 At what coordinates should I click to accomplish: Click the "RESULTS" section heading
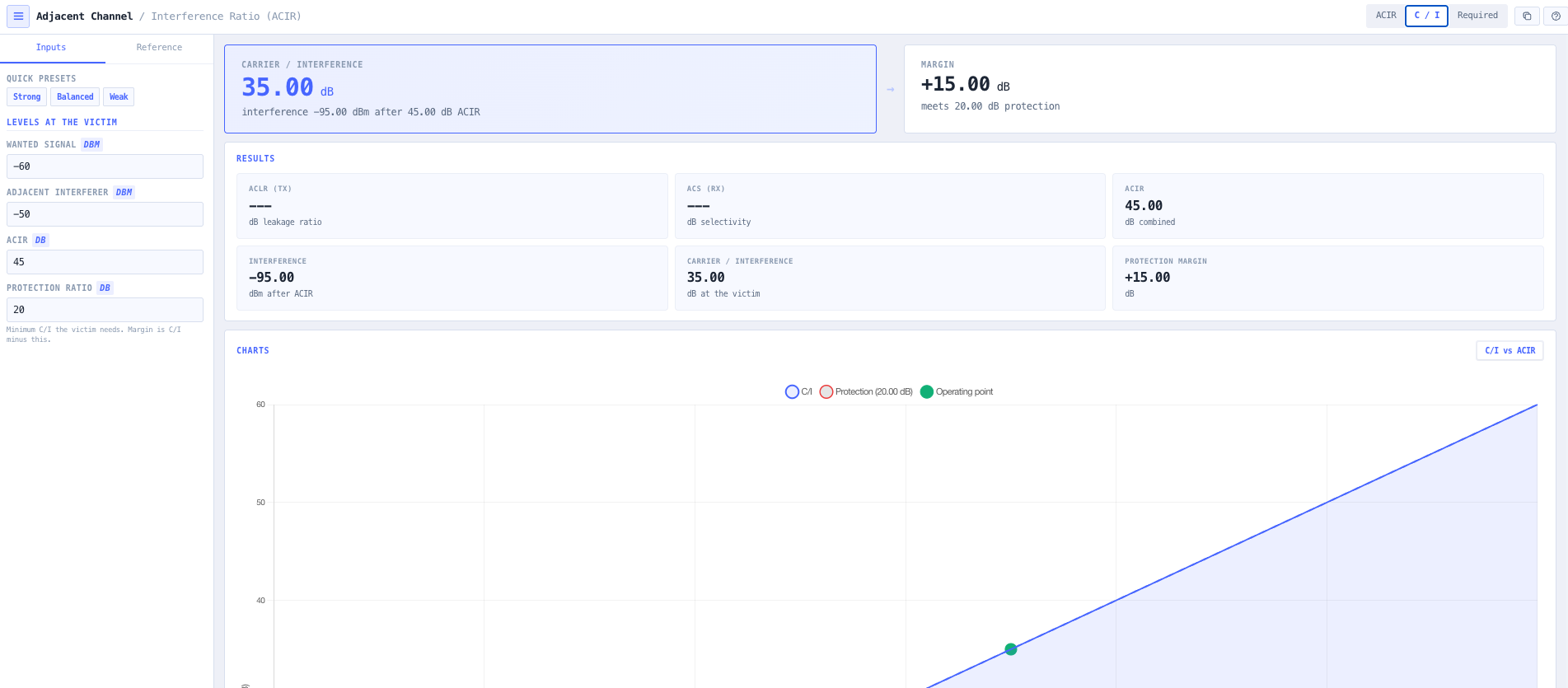click(255, 159)
